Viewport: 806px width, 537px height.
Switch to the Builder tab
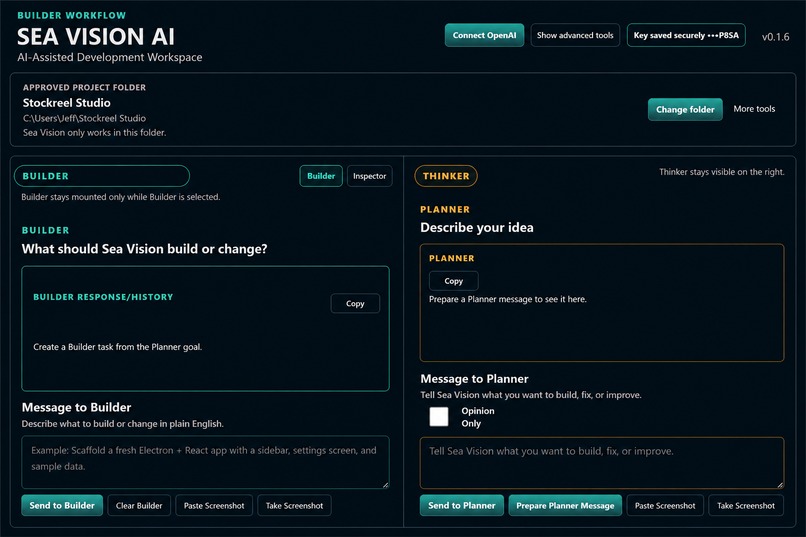[321, 176]
